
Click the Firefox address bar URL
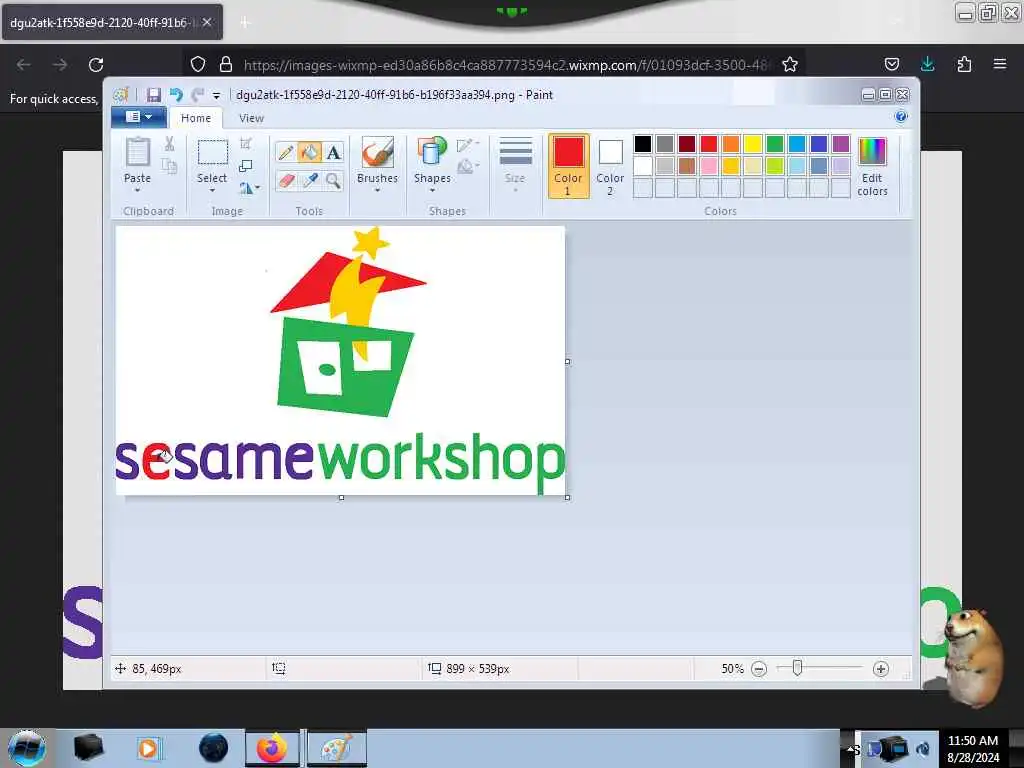[x=506, y=65]
